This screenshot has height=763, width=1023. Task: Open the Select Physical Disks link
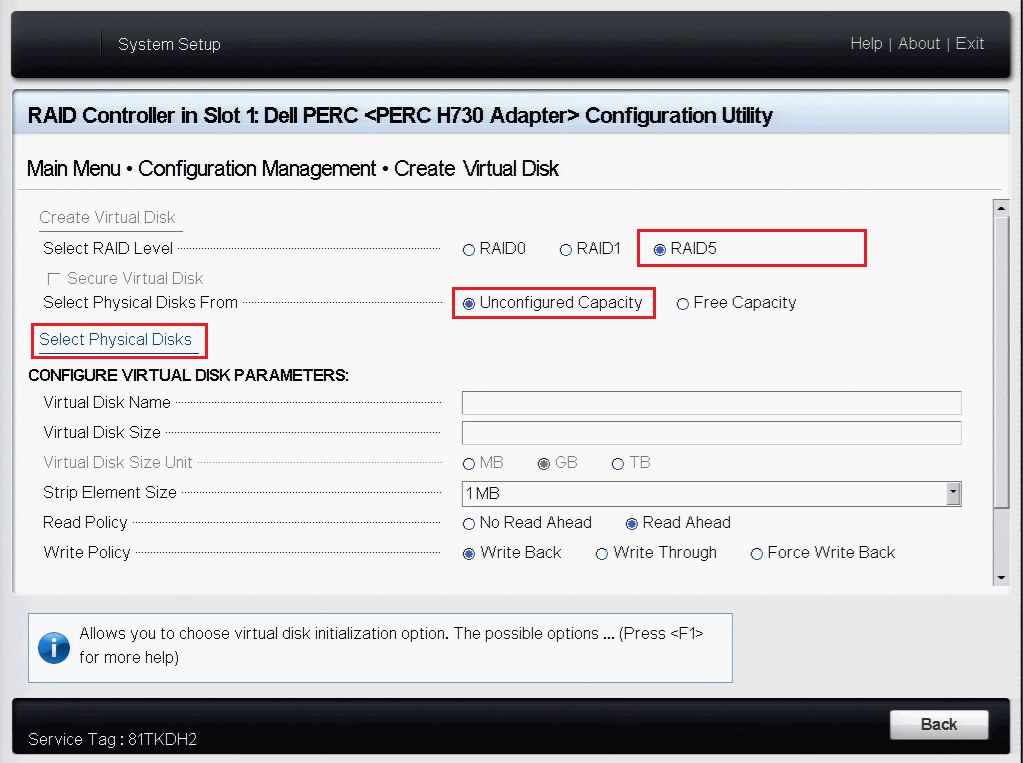point(118,340)
